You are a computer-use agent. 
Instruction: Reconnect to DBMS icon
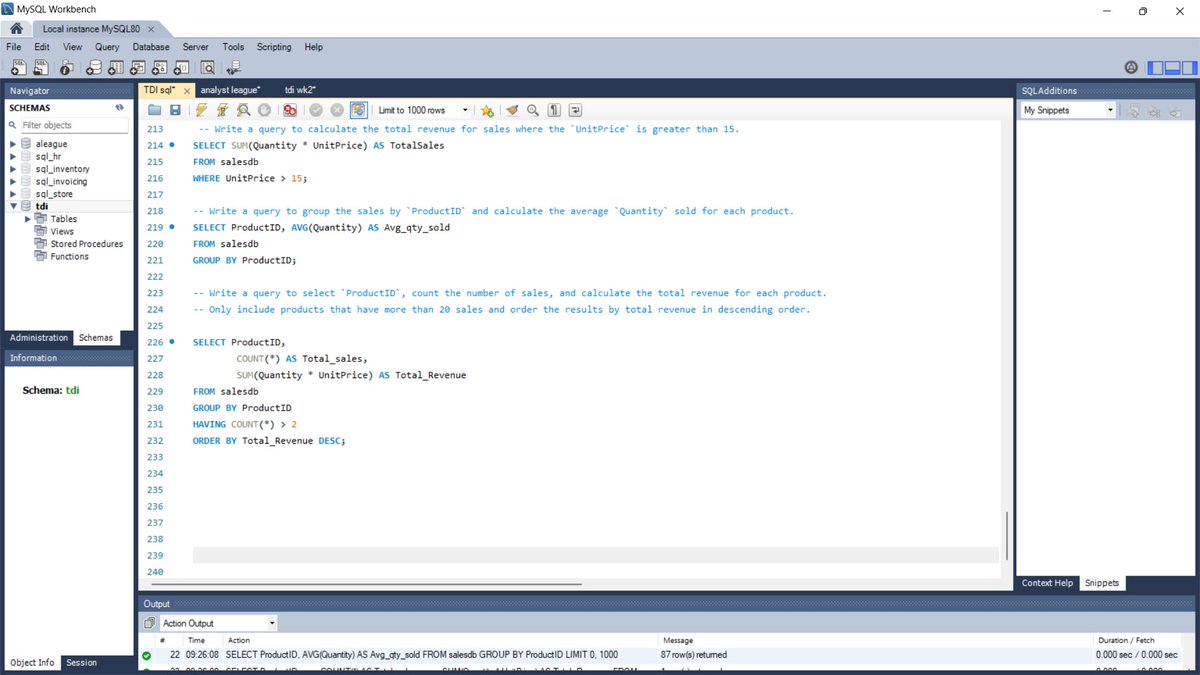[x=234, y=67]
